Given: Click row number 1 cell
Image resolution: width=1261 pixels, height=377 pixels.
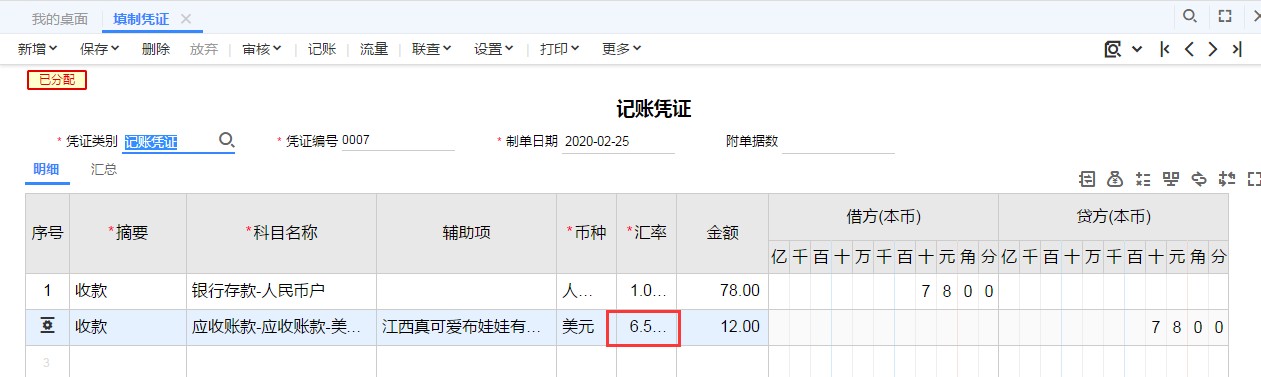Looking at the screenshot, I should (47, 292).
